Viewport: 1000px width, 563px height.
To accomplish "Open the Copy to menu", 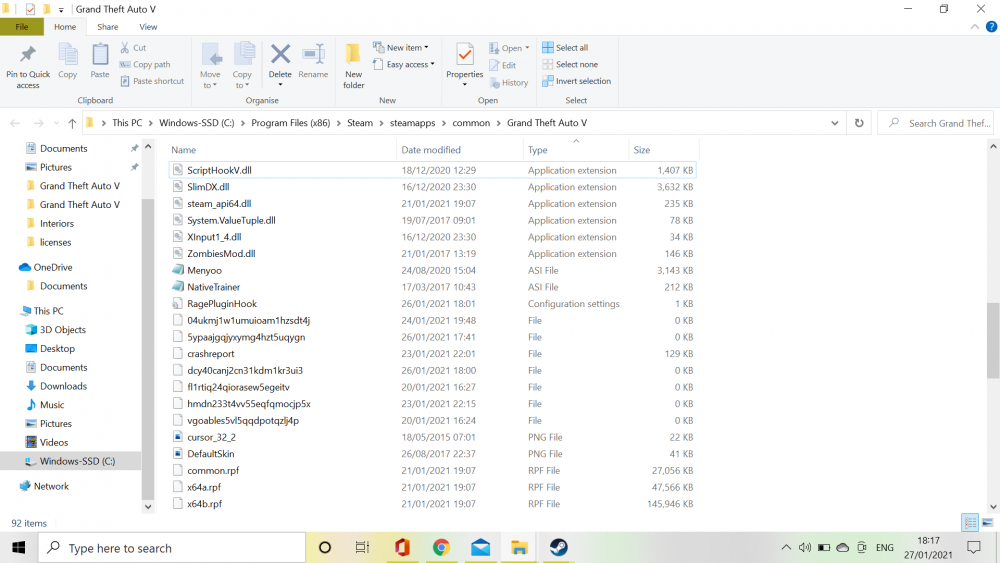I will coord(242,66).
